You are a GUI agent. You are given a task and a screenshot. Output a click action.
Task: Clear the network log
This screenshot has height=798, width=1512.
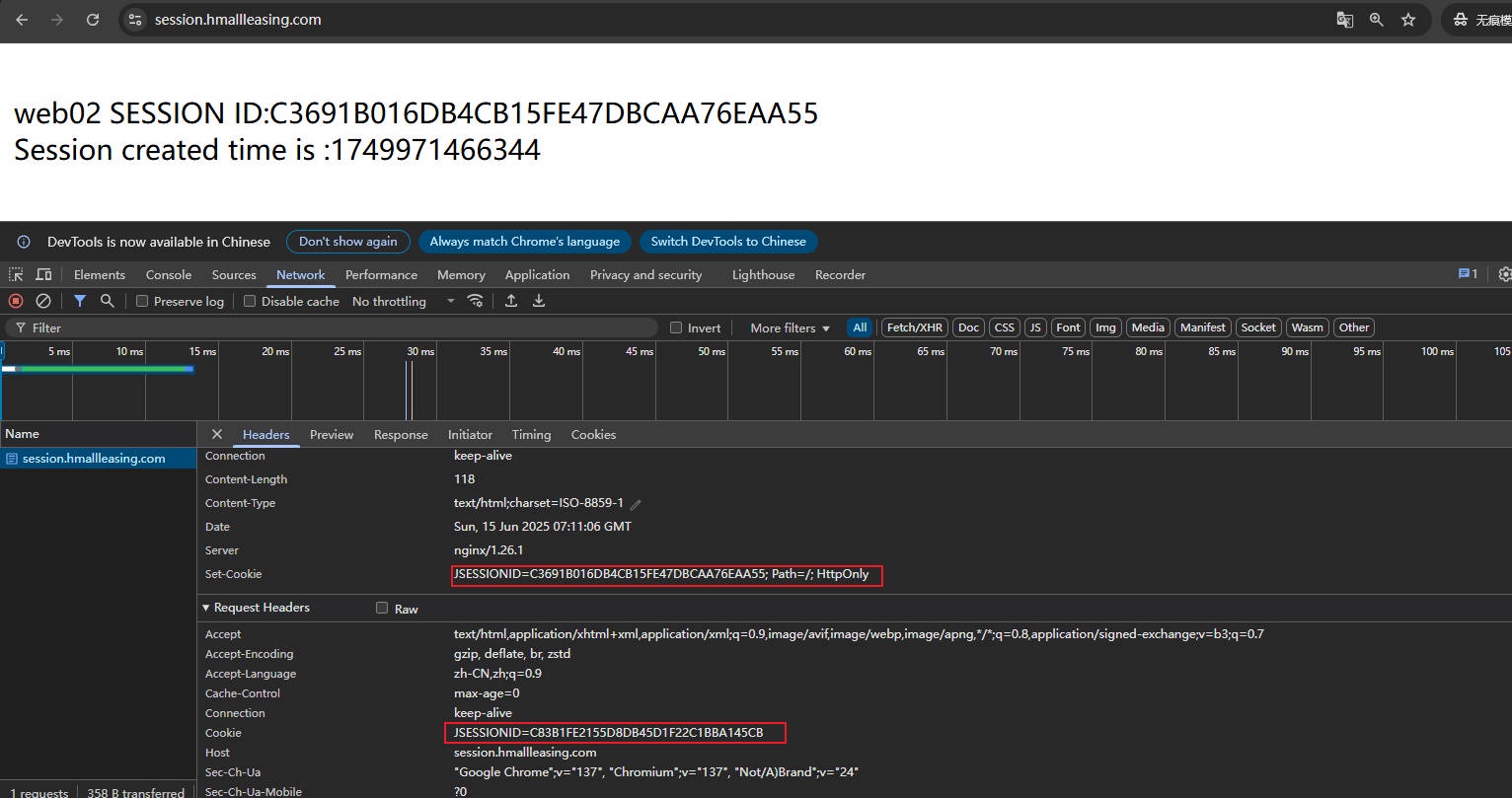point(43,301)
